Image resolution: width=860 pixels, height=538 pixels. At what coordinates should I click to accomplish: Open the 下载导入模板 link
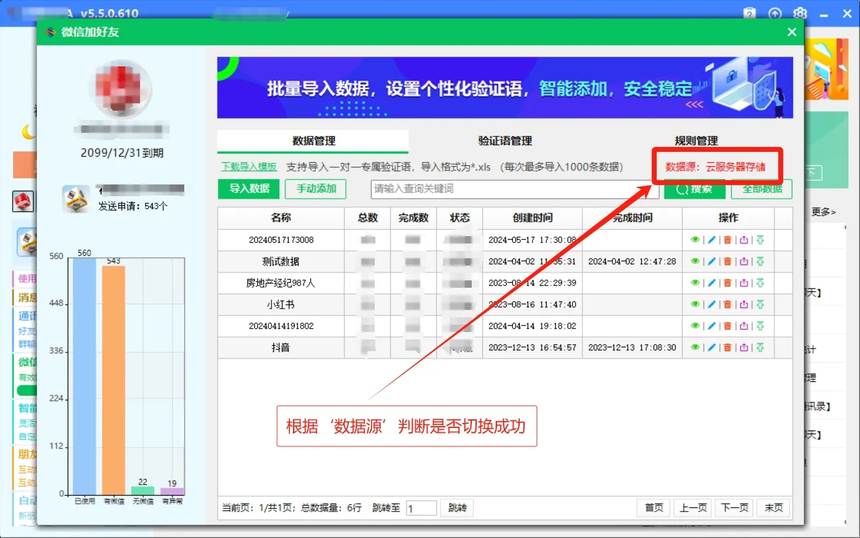249,166
